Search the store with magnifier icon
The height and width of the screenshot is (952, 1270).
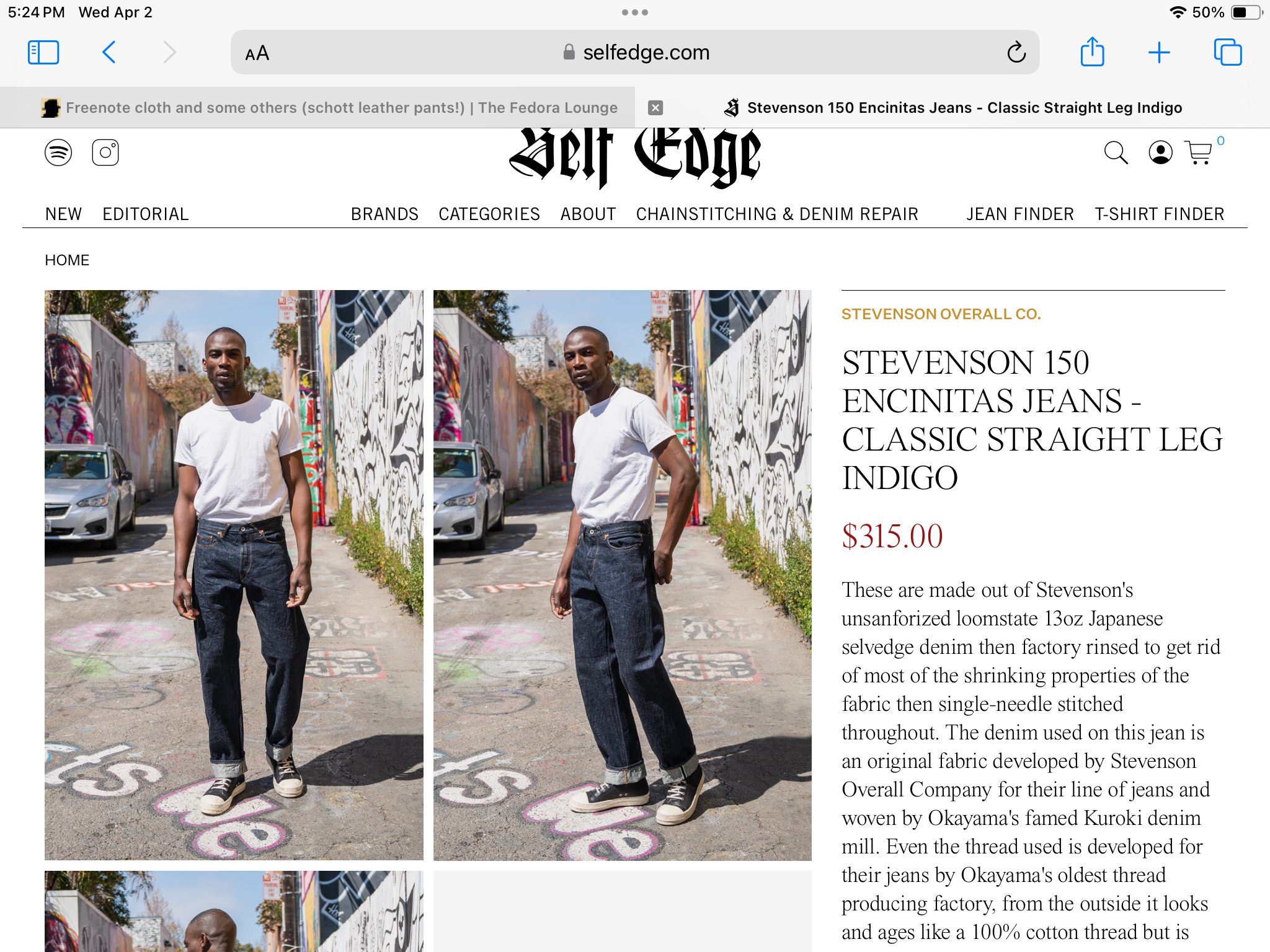[x=1116, y=152]
